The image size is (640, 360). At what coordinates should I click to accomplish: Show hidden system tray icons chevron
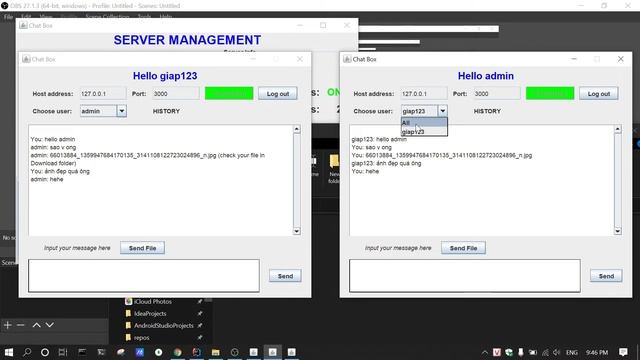484,352
